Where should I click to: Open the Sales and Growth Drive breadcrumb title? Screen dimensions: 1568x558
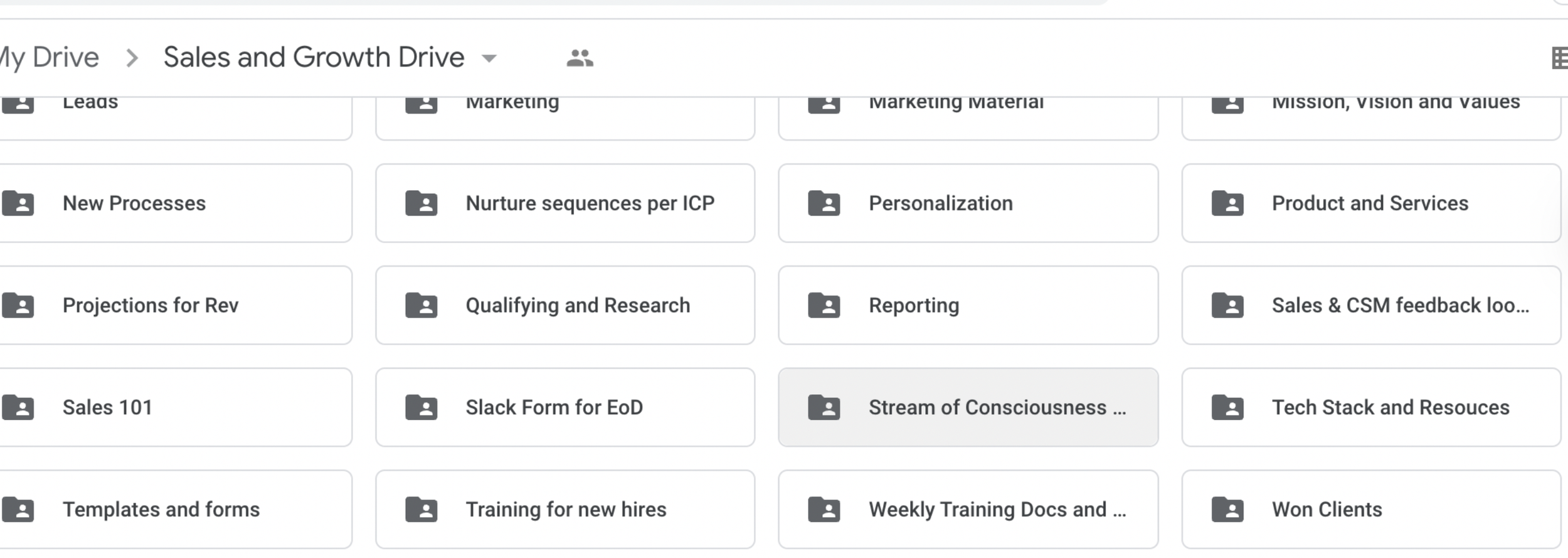[x=314, y=57]
